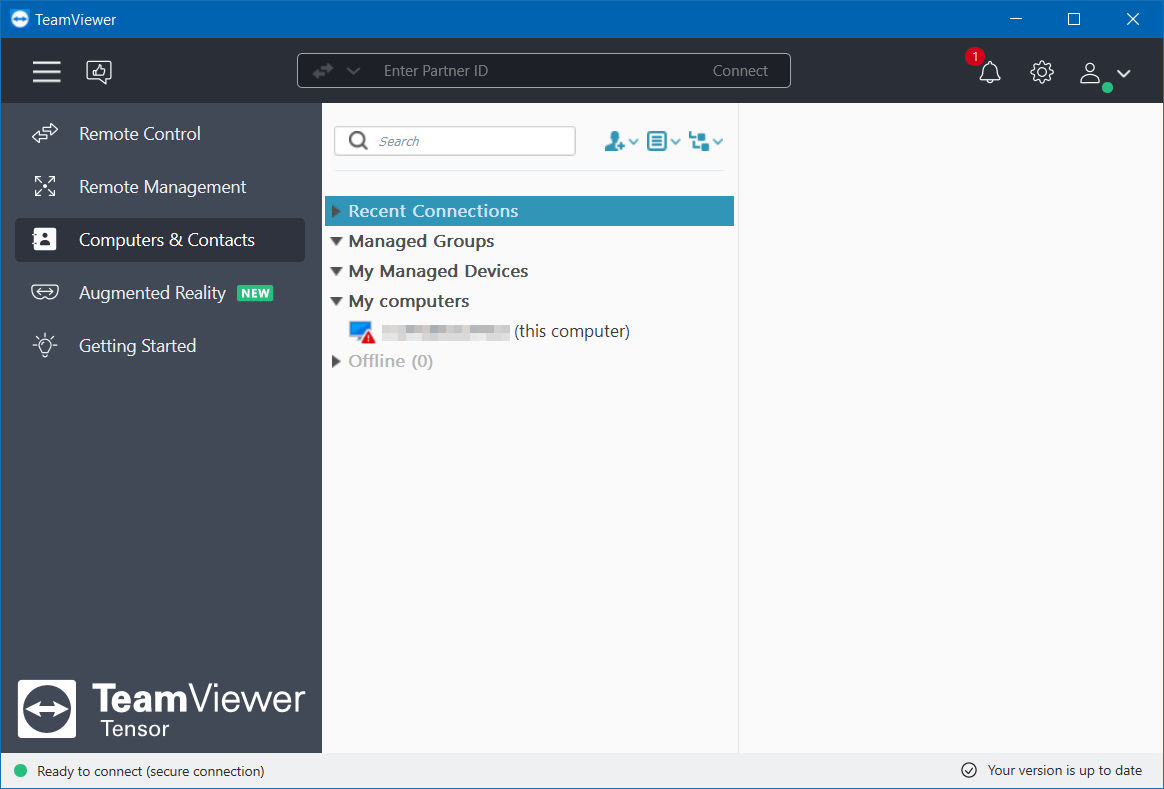
Task: Expand Offline (0) group
Action: click(336, 361)
